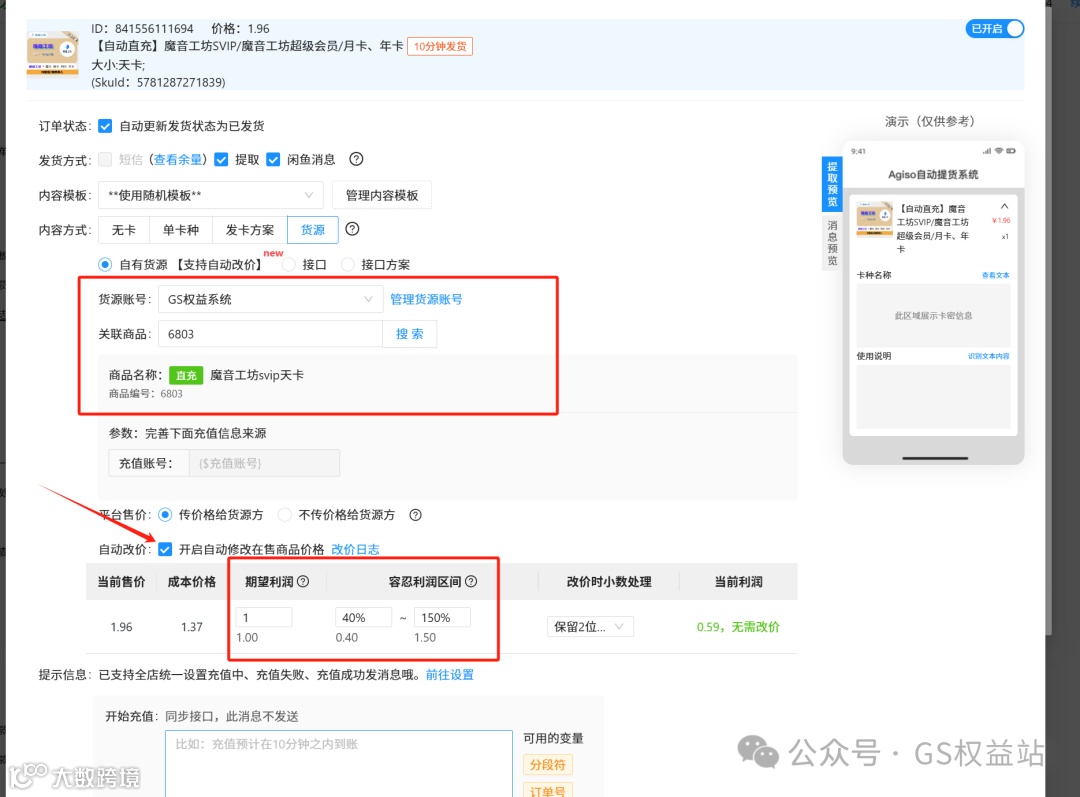Click 查看文本 in phone preview
The image size is (1080, 797).
tap(995, 275)
